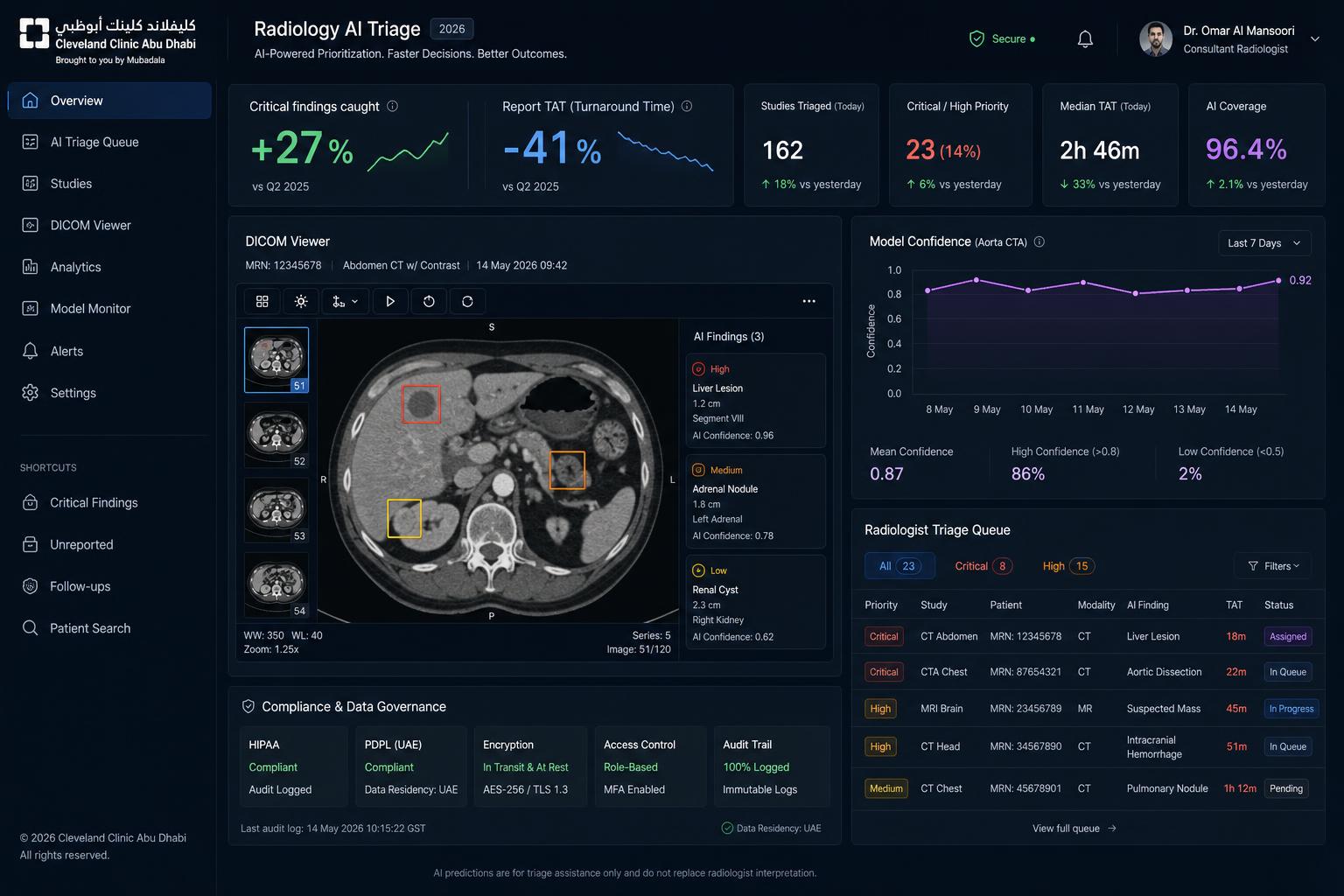Click info icon beside Critical findings caught
This screenshot has height=896, width=1344.
(x=392, y=106)
